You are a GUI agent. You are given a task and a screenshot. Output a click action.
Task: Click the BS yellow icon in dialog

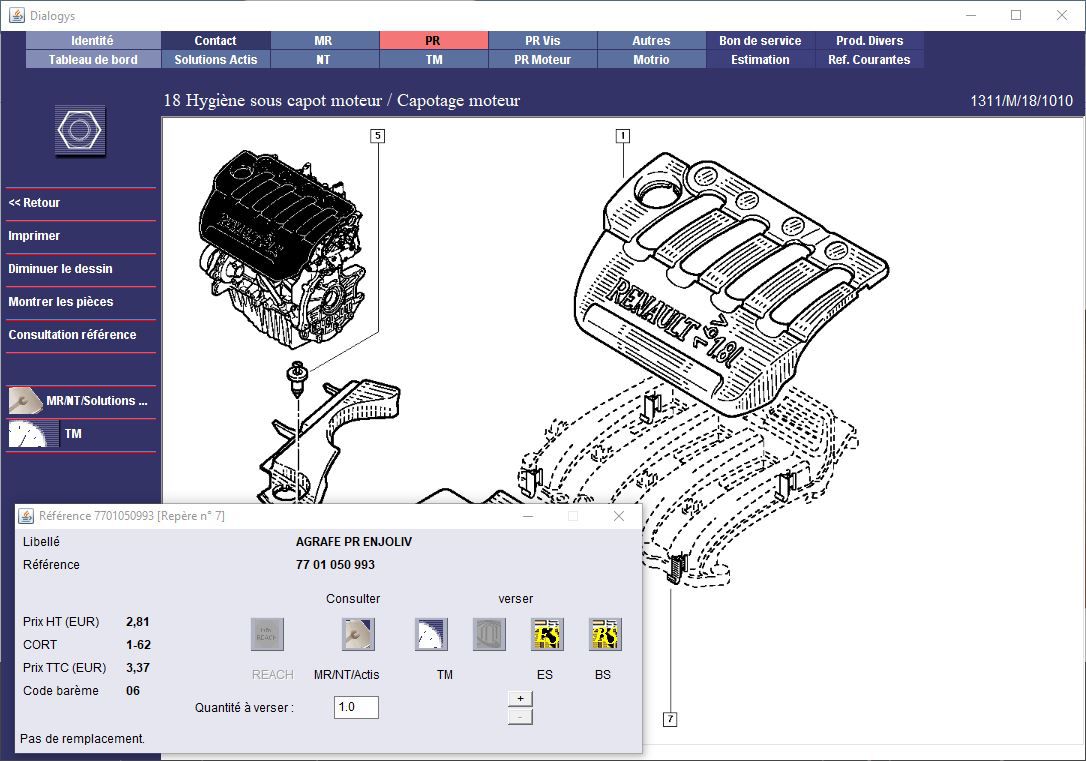point(605,634)
